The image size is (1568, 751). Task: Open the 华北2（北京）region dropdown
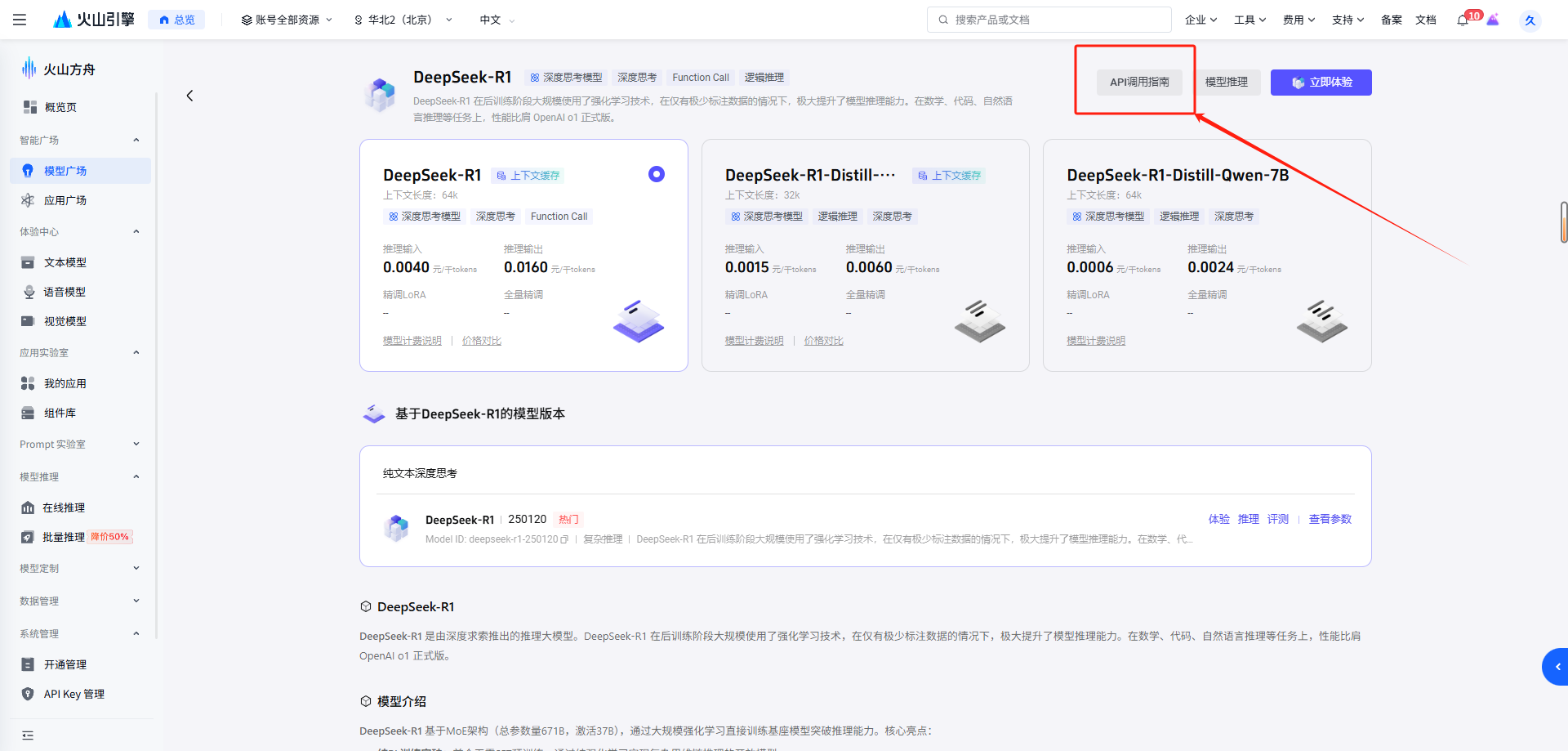pos(403,20)
